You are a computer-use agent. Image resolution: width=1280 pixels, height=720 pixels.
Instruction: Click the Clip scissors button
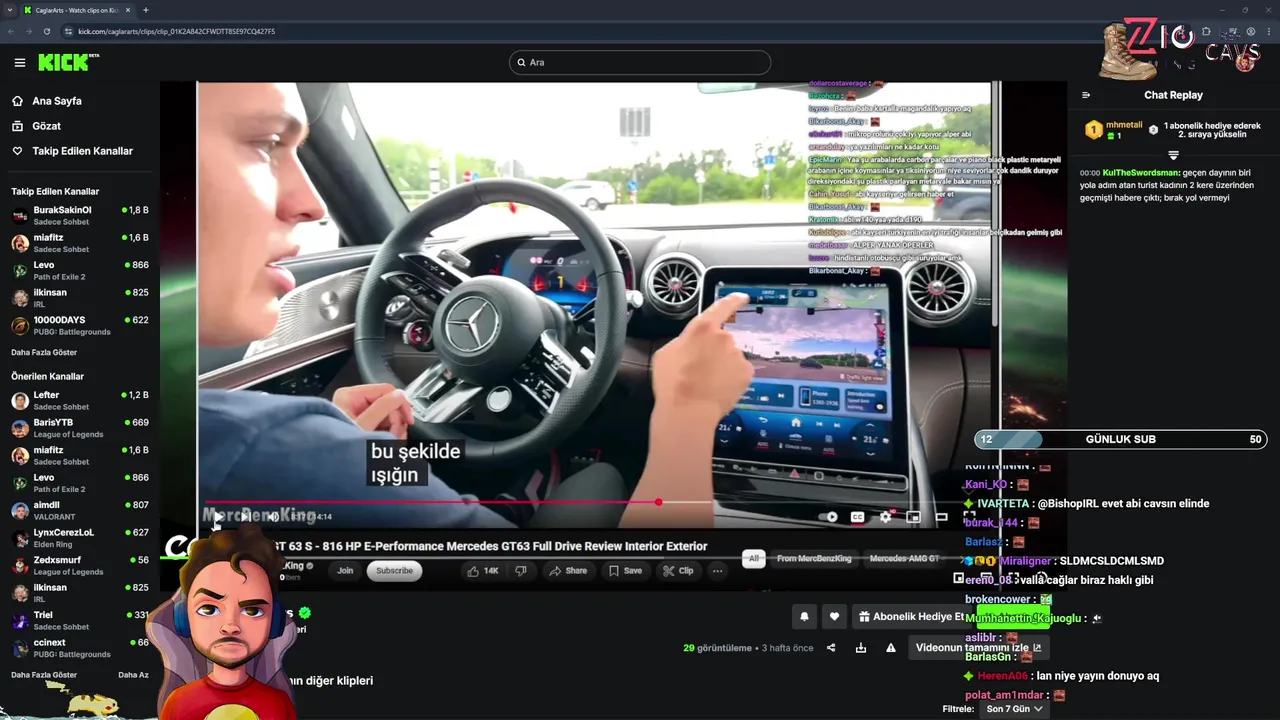pyautogui.click(x=678, y=571)
